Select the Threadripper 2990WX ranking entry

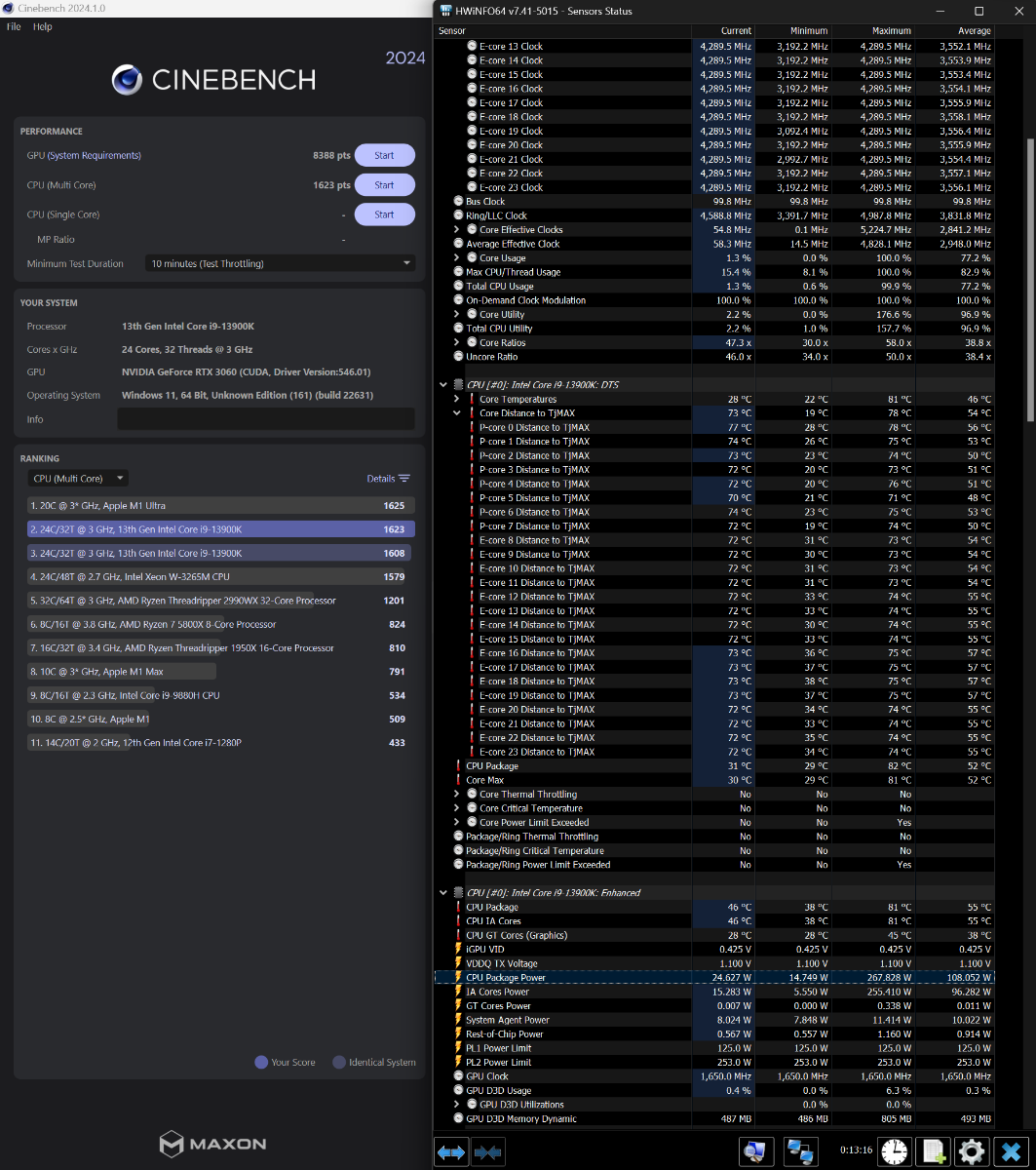[221, 601]
